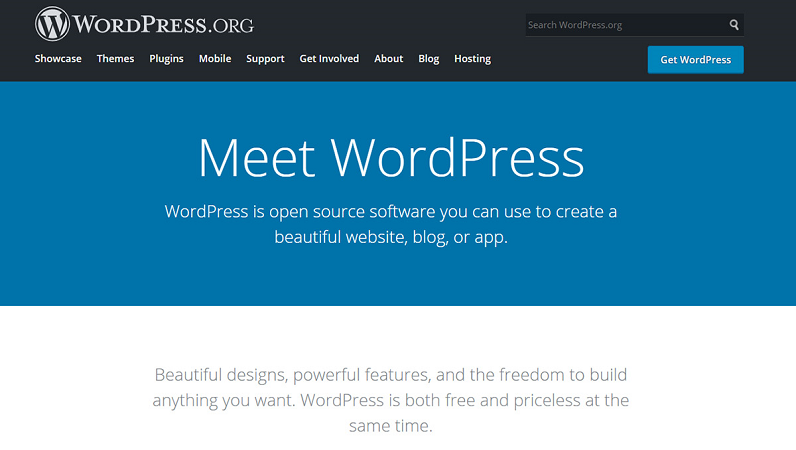
Task: Click the magnifying glass search icon
Action: tap(734, 25)
